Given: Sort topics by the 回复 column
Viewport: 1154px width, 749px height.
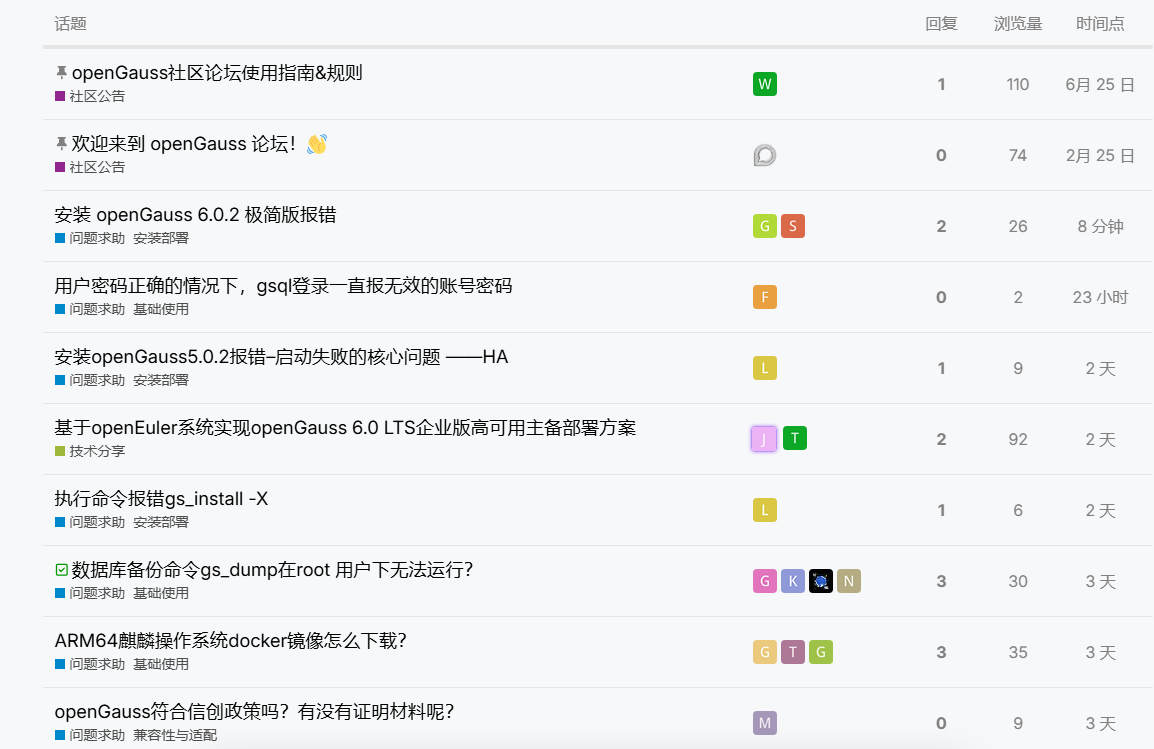Looking at the screenshot, I should click(x=941, y=24).
